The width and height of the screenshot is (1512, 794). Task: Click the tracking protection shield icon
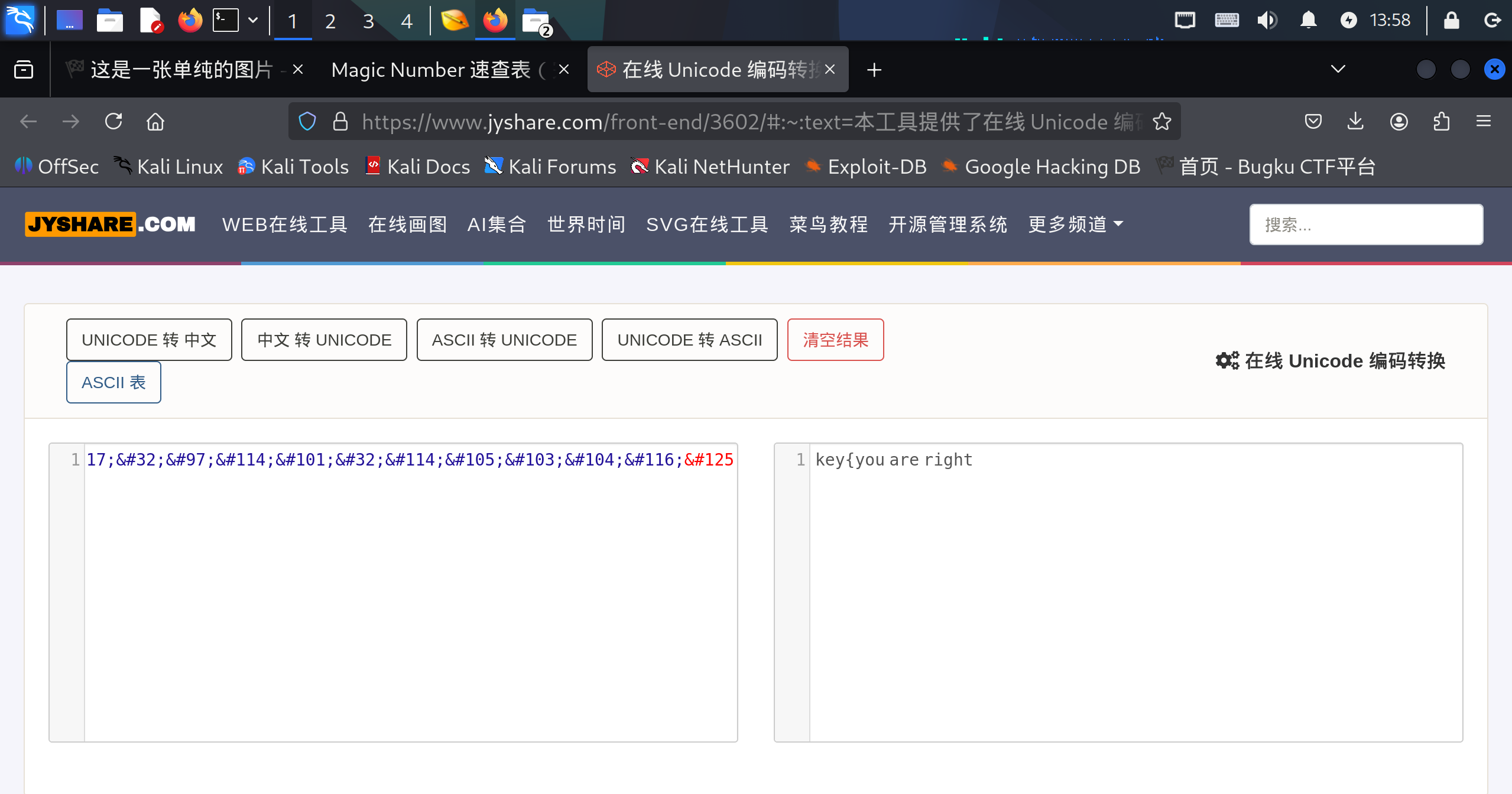pyautogui.click(x=307, y=122)
